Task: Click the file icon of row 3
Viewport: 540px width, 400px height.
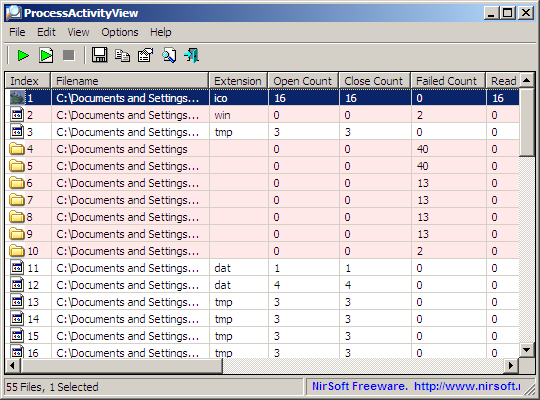Action: 17,132
